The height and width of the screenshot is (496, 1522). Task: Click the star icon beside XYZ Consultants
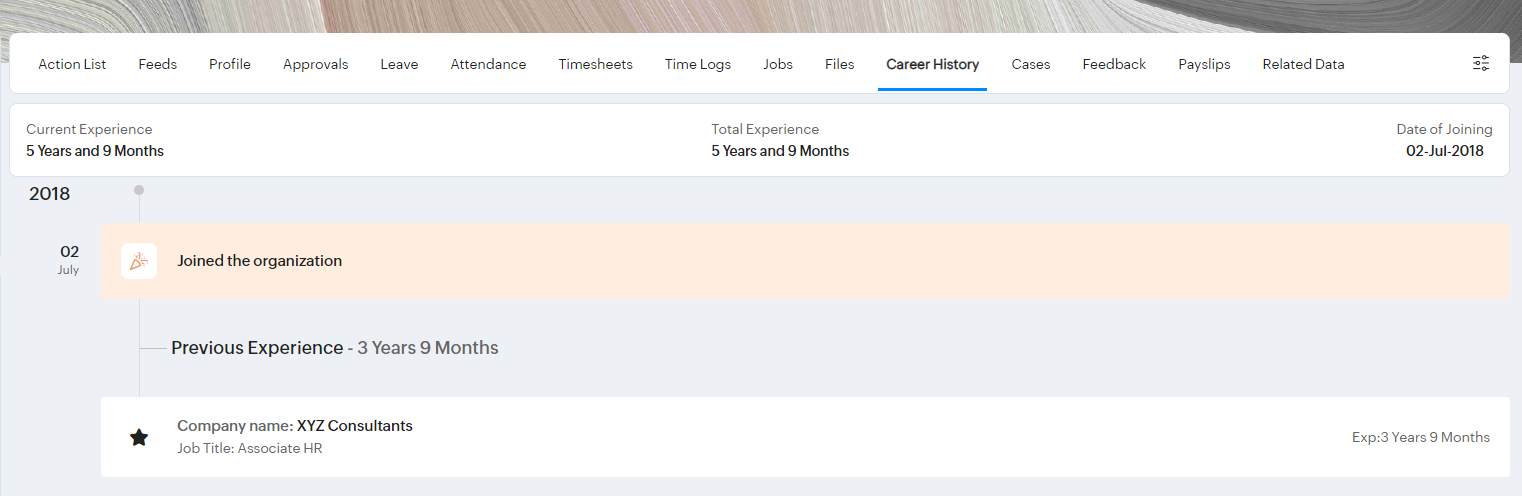point(139,437)
